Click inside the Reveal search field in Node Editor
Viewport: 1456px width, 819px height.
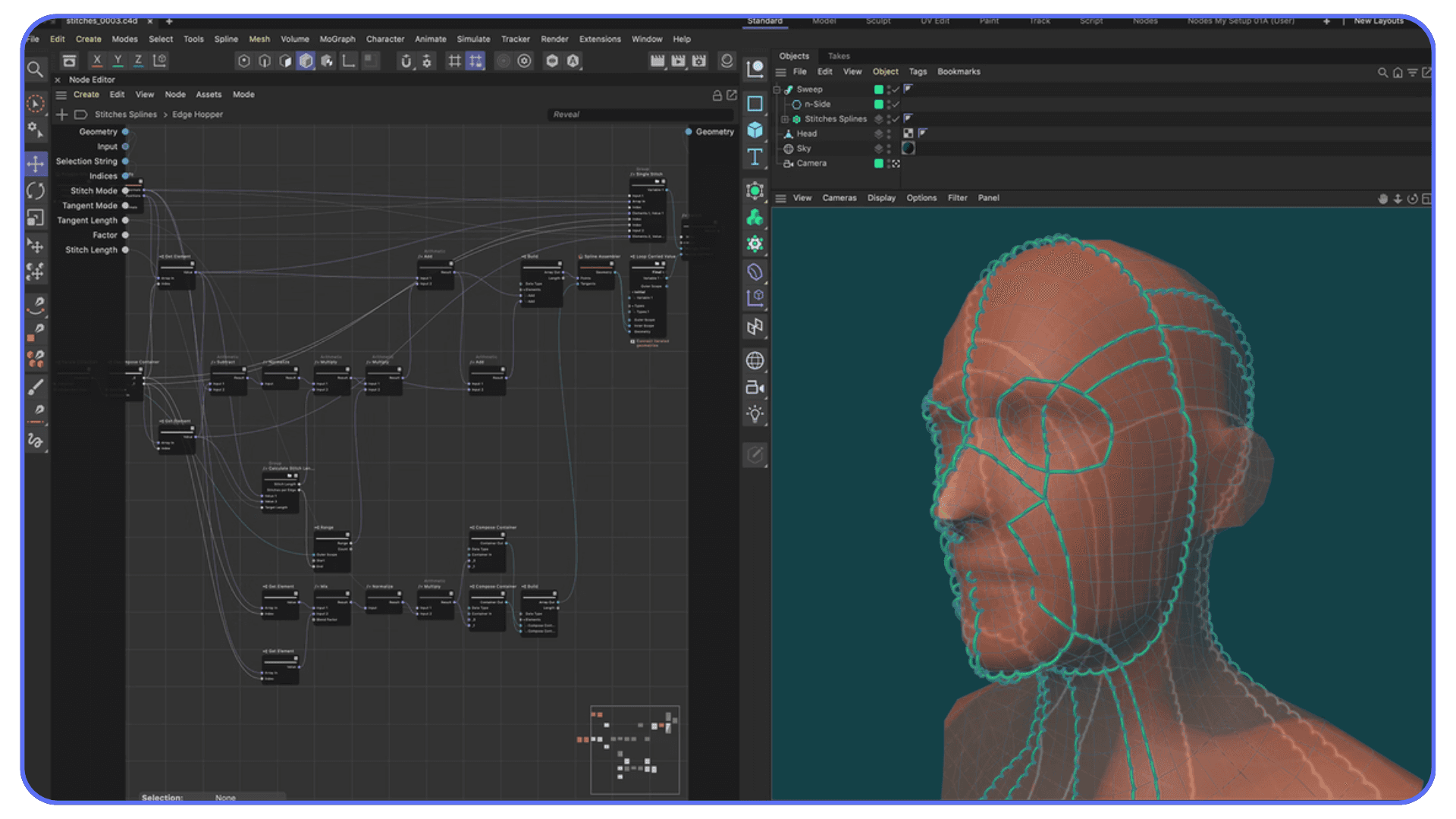coord(642,115)
